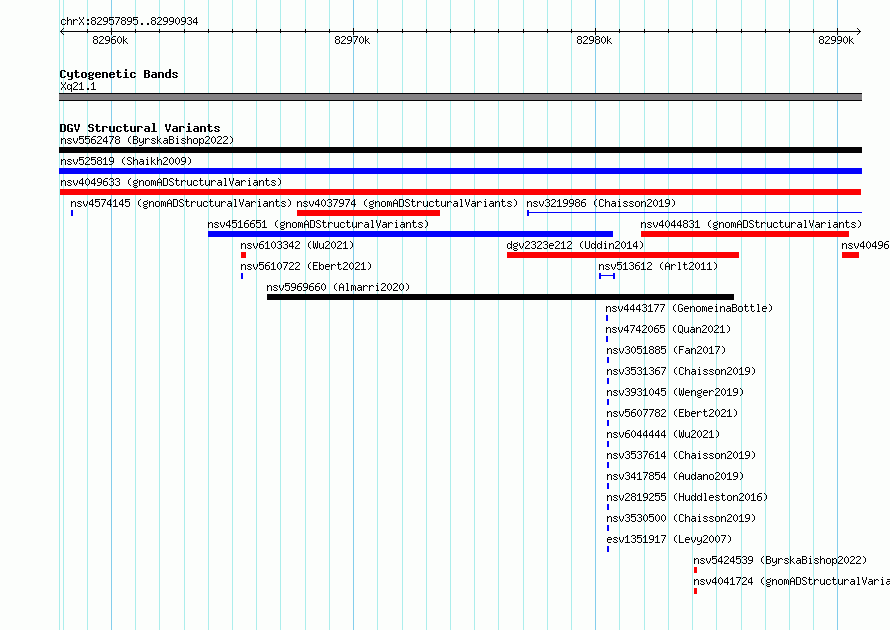The image size is (890, 630).
Task: Click nsv3537614 (Chaisson2019) label
Action: pyautogui.click(x=681, y=455)
